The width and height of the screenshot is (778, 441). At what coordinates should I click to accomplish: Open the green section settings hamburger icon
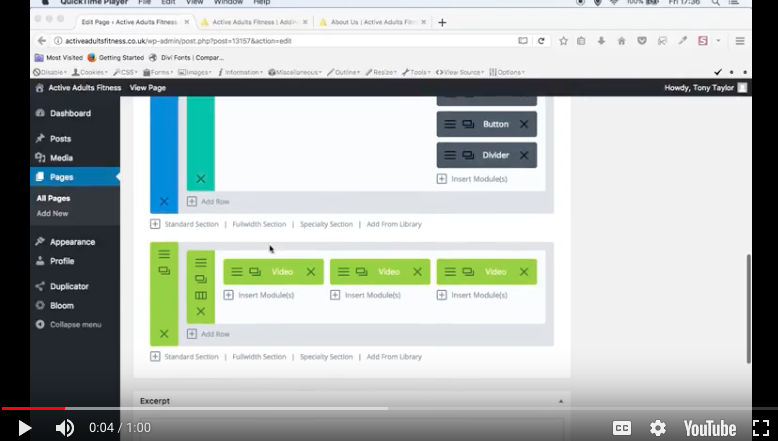(164, 254)
